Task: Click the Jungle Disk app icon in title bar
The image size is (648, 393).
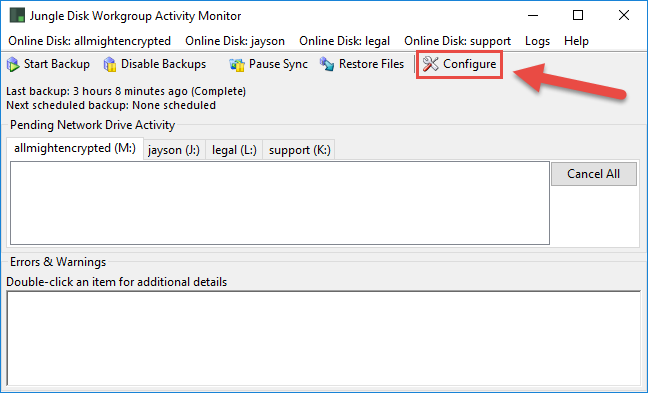Action: coord(17,15)
